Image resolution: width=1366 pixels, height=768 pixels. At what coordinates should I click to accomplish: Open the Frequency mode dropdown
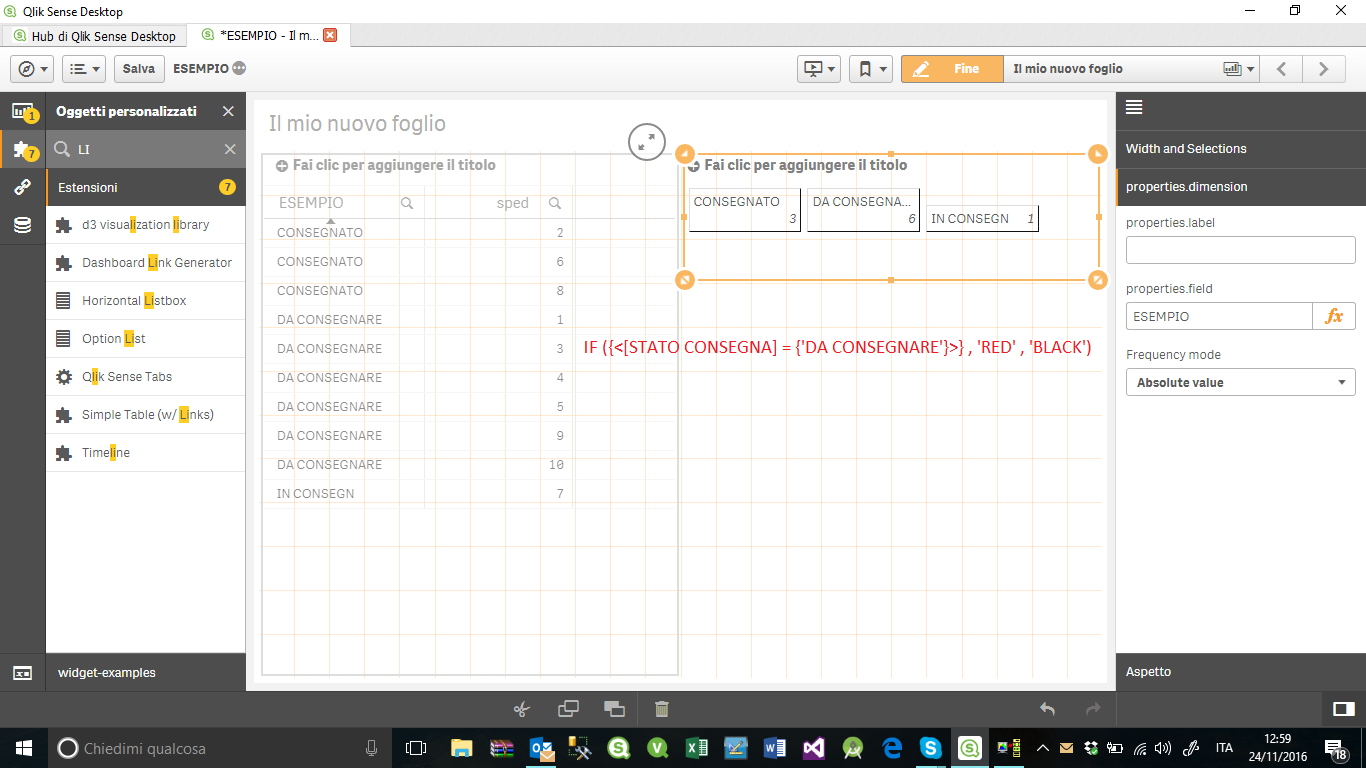1240,382
